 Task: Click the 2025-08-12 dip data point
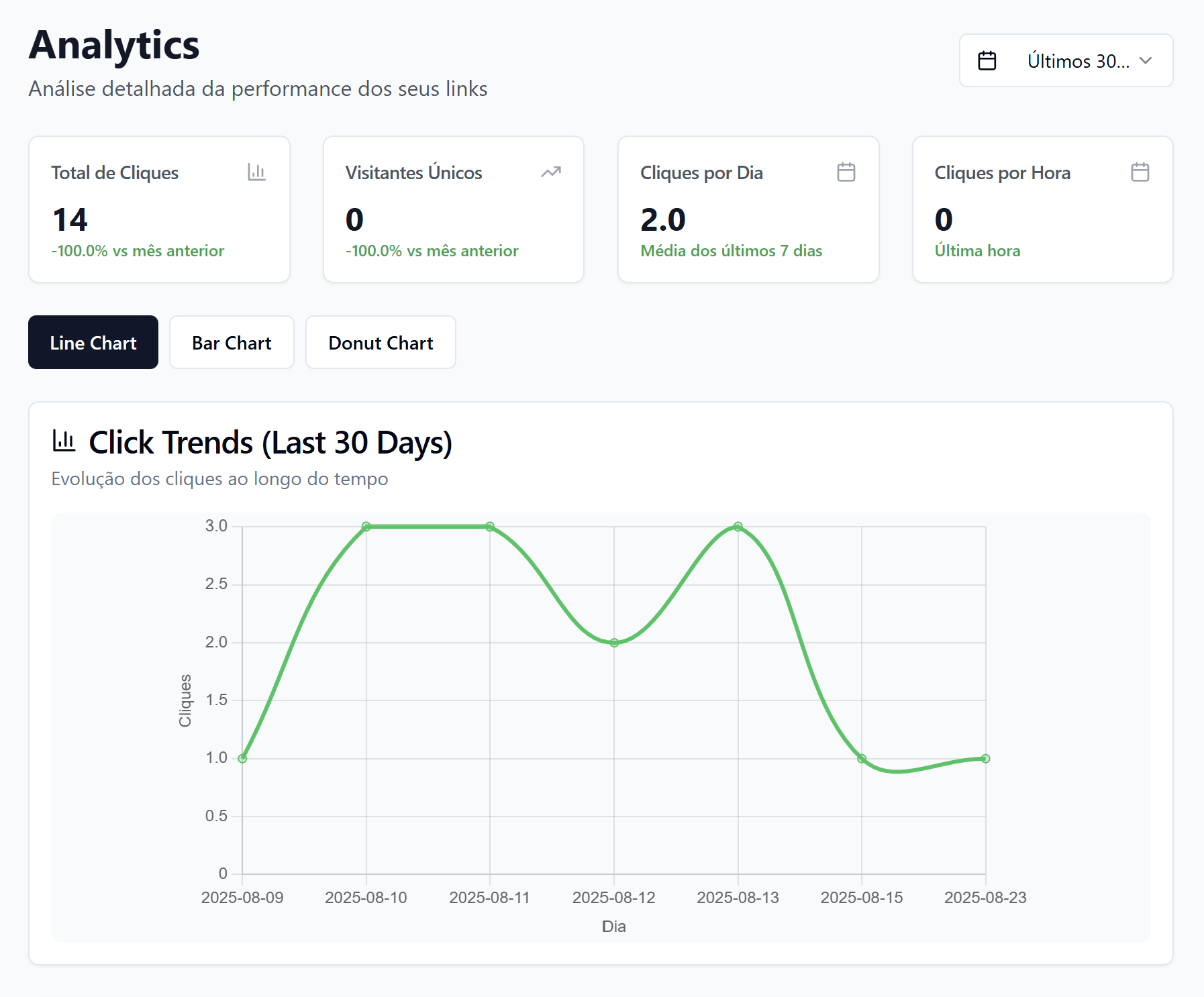click(614, 643)
